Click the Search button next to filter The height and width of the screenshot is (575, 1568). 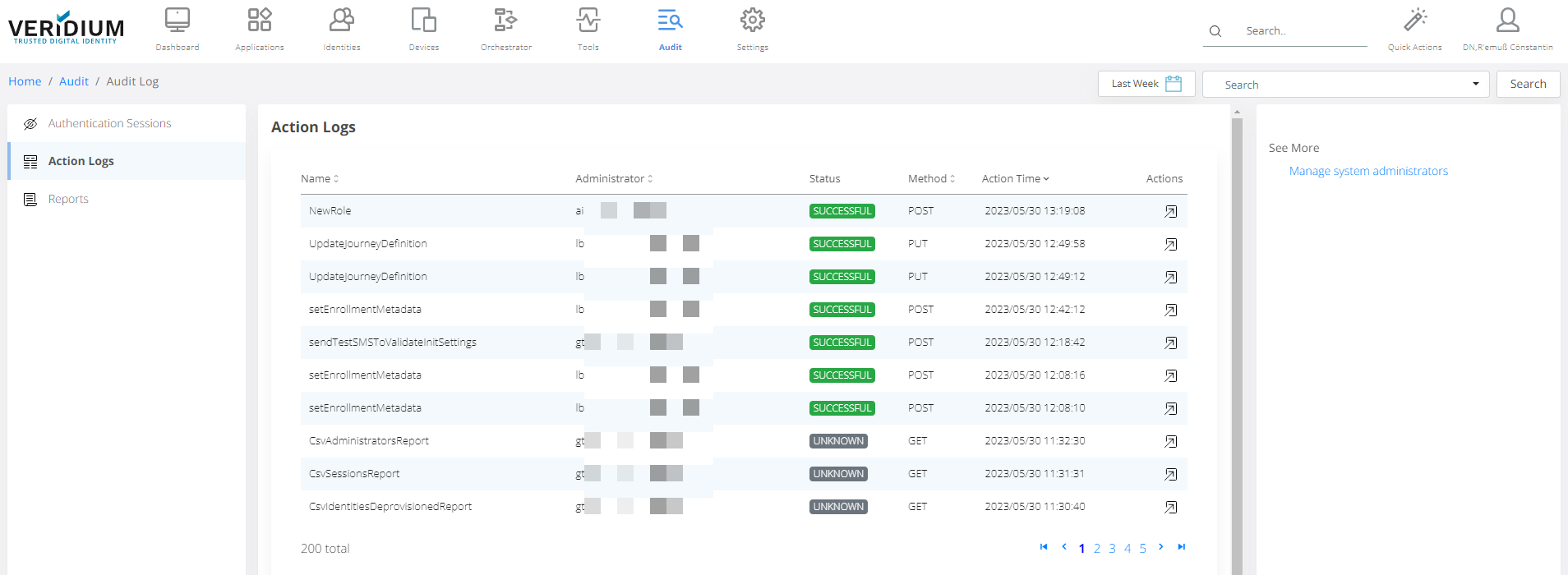click(1528, 84)
